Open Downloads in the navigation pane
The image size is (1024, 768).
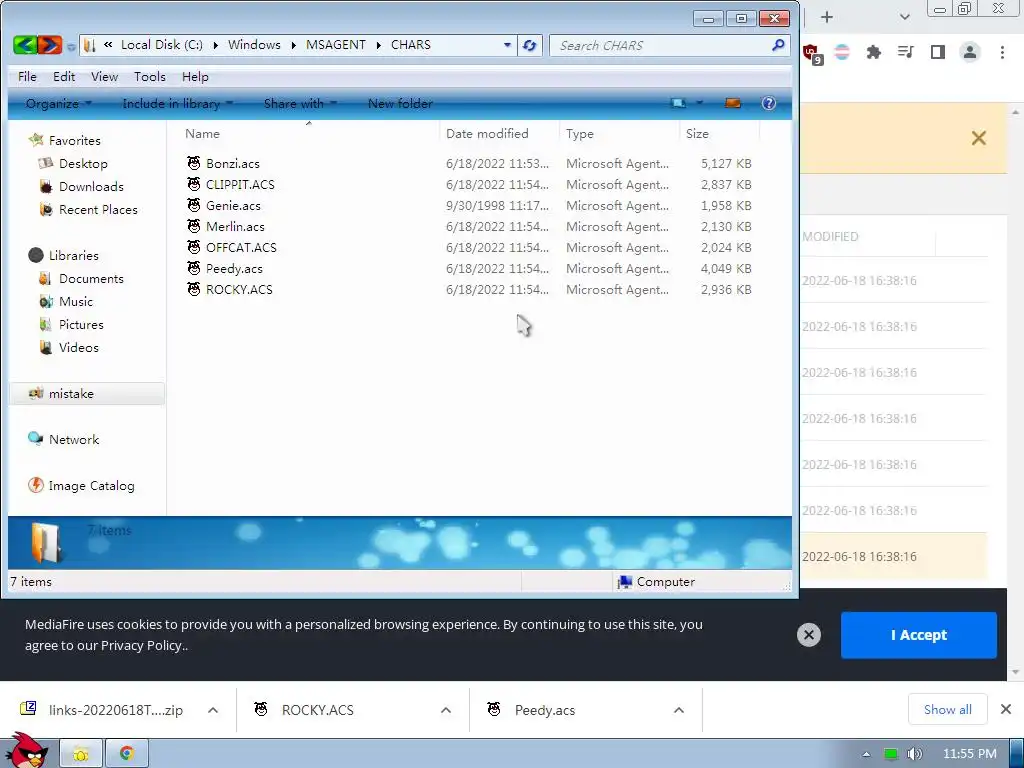tap(91, 186)
